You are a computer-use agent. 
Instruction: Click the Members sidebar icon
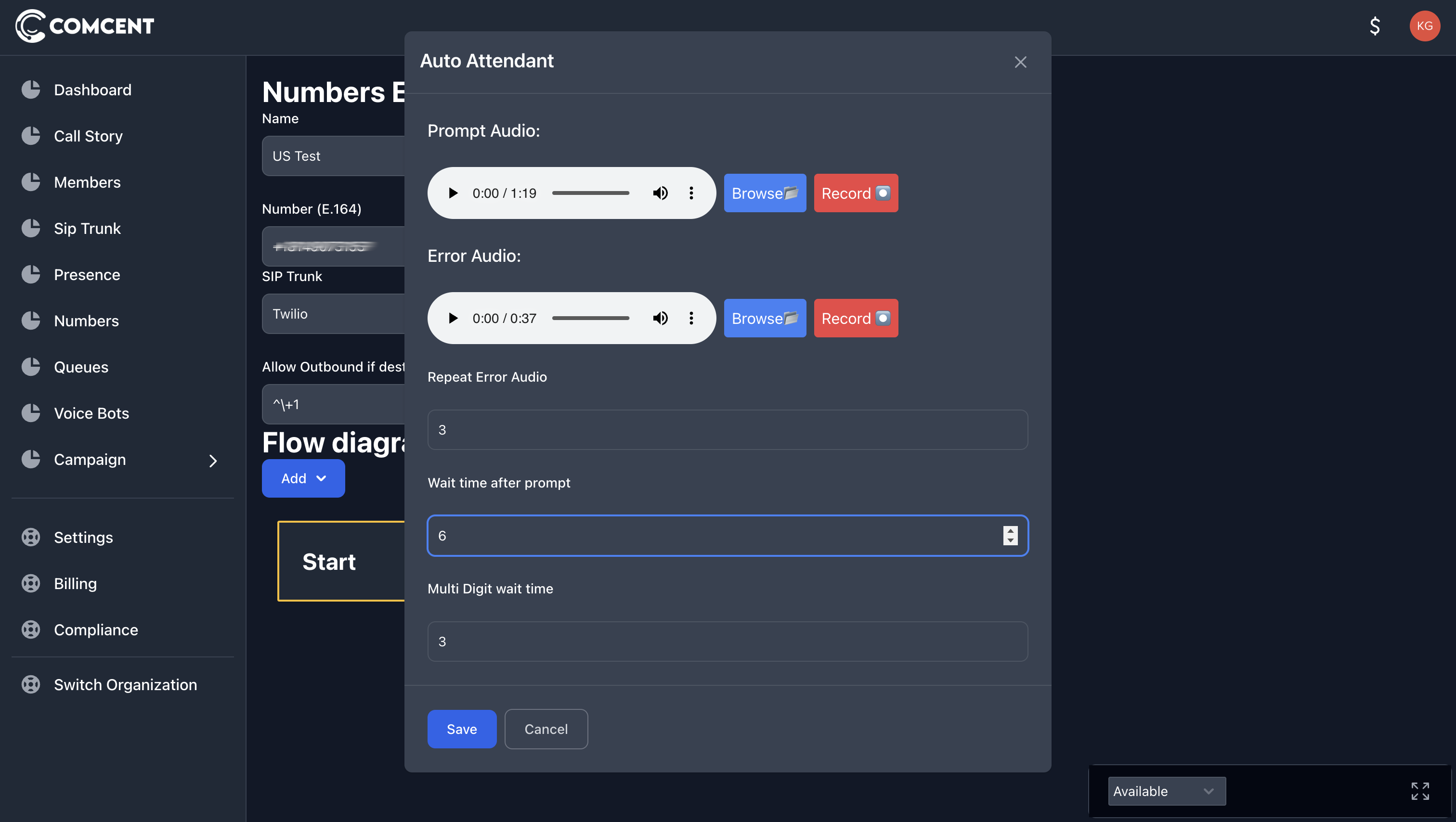coord(31,182)
